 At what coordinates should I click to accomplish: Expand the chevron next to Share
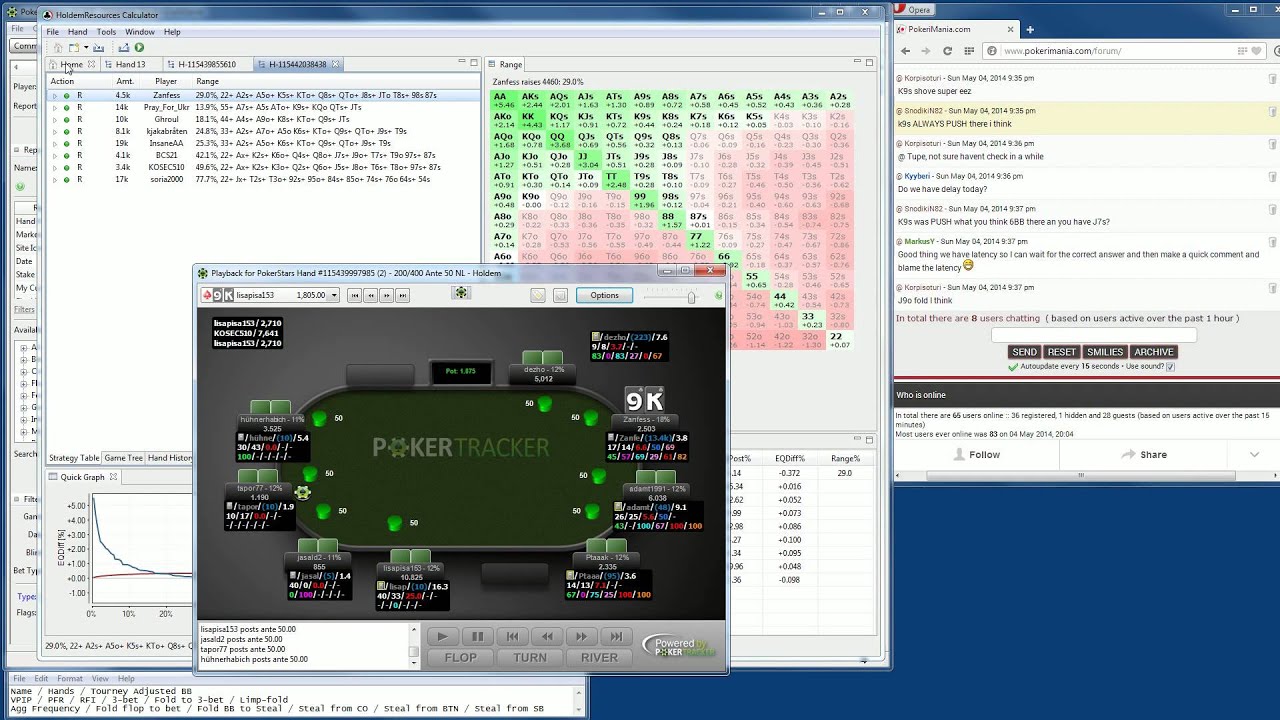tap(1254, 454)
